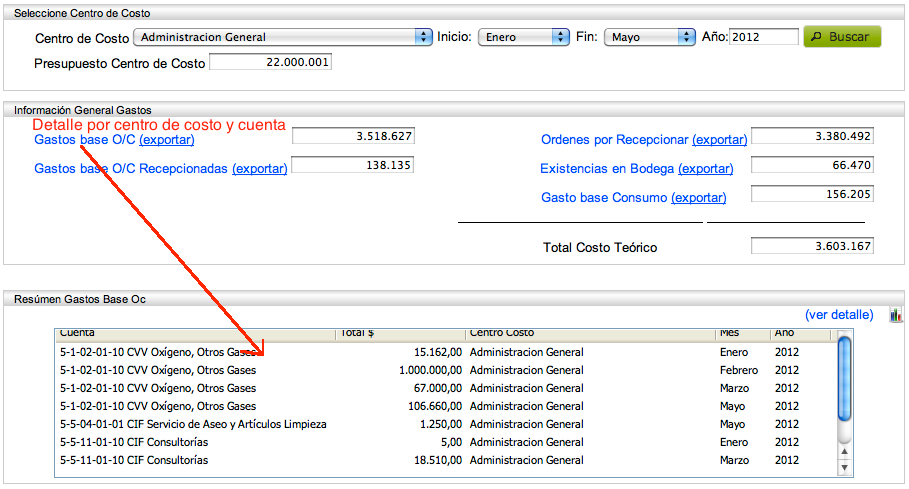Click the Ordenes por Recepcionar link

coord(615,140)
